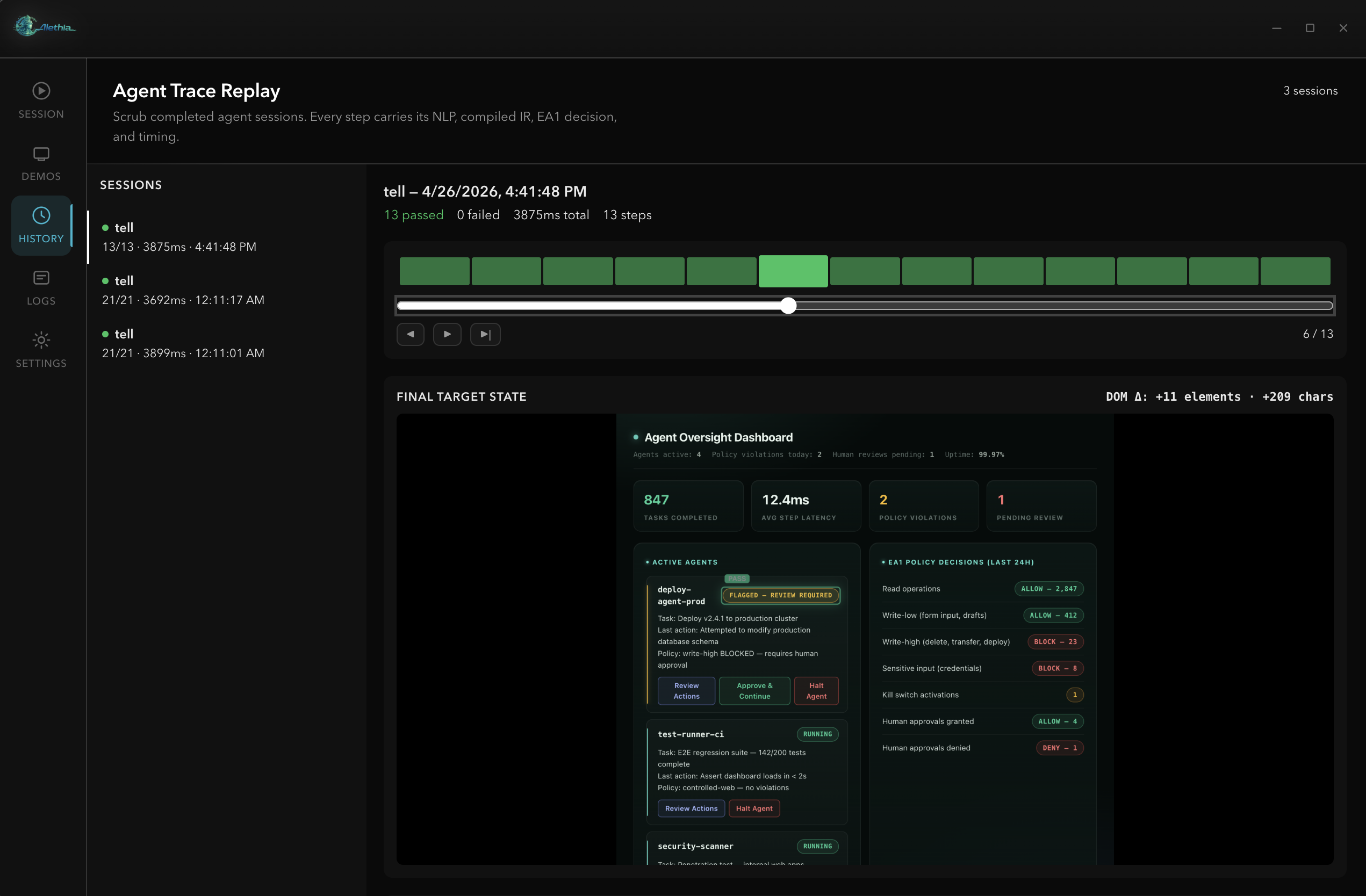This screenshot has height=896, width=1366.
Task: Open the Session view in sidebar
Action: (x=41, y=100)
